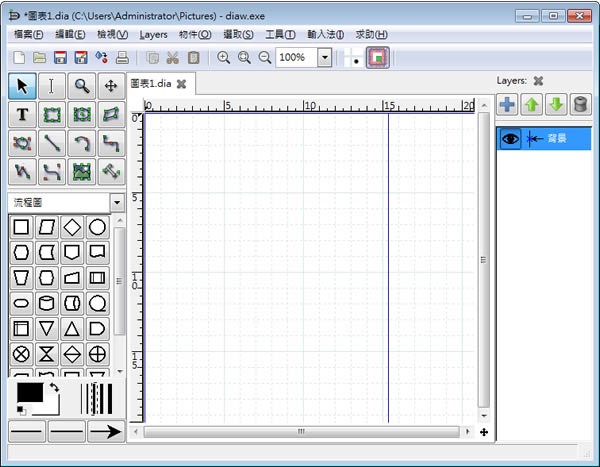Click the print icon in toolbar
600x467 pixels.
[122, 58]
